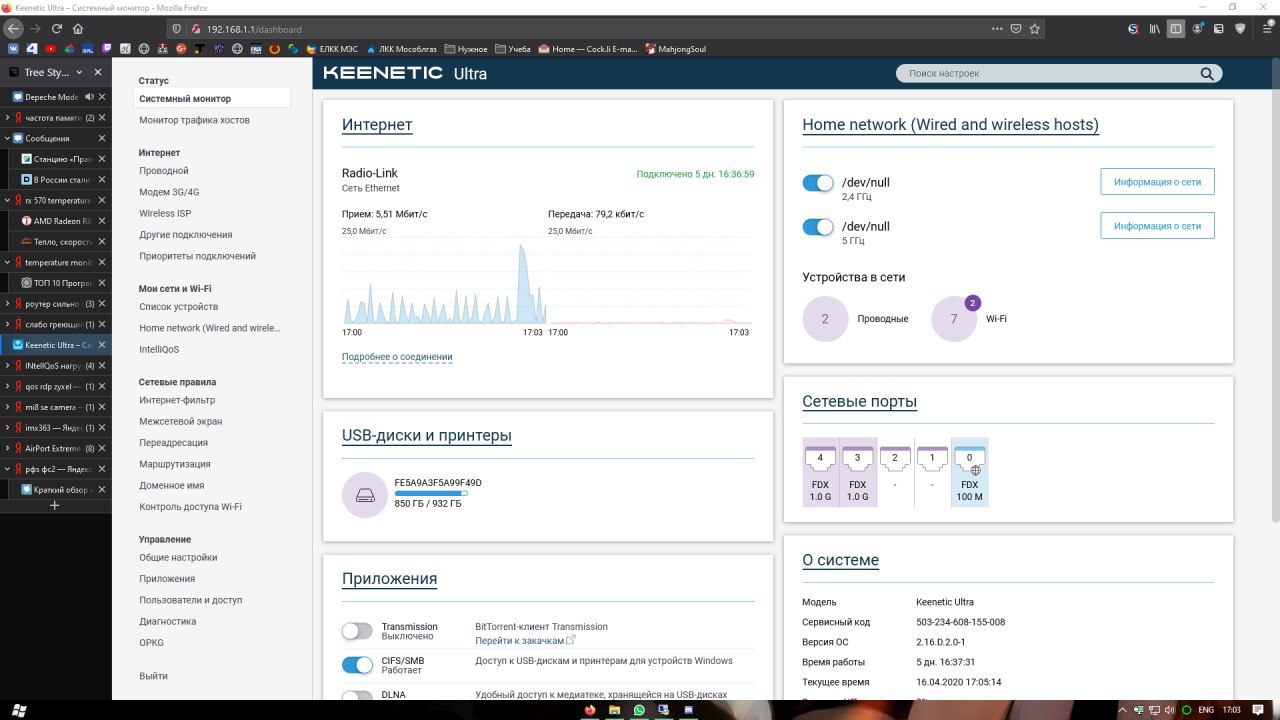The height and width of the screenshot is (720, 1280).
Task: Click the wired devices count circle
Action: point(825,319)
